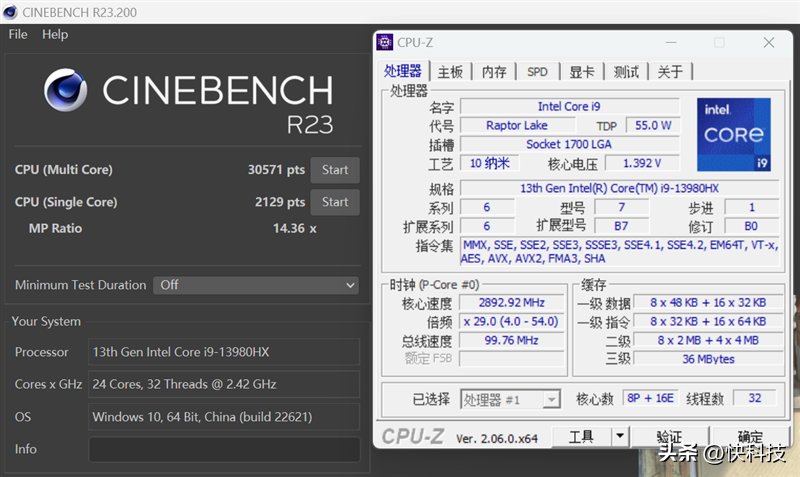The image size is (800, 477).
Task: Switch to the 主板 tab
Action: (450, 71)
